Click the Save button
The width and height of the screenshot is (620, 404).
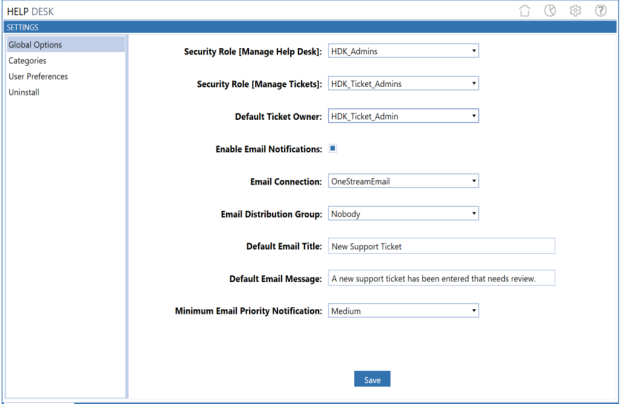pos(372,380)
